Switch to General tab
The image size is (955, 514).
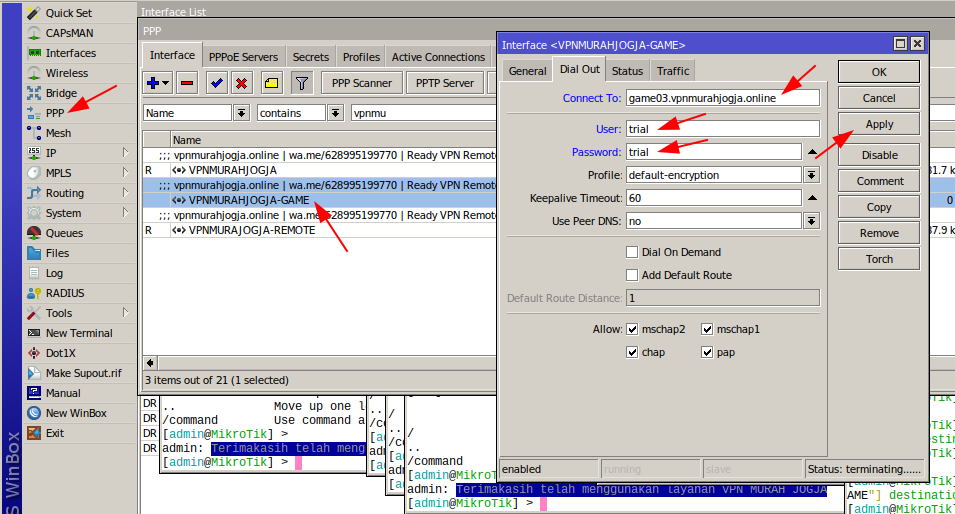pos(527,71)
